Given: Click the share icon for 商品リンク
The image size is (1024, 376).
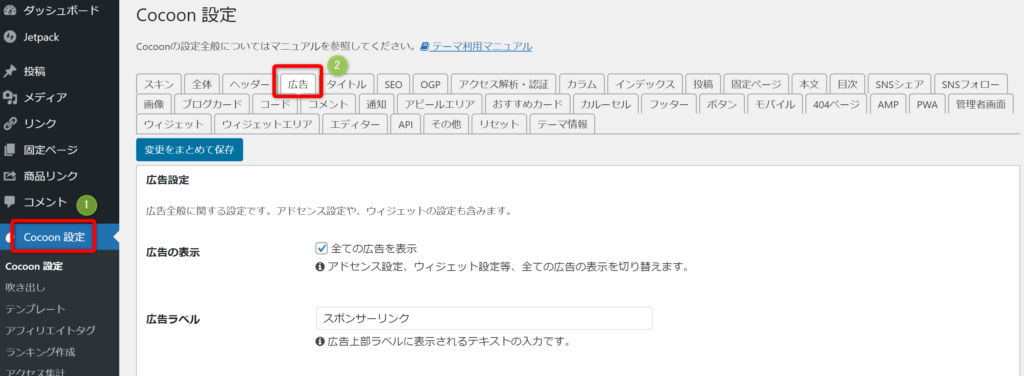Looking at the screenshot, I should pyautogui.click(x=9, y=176).
